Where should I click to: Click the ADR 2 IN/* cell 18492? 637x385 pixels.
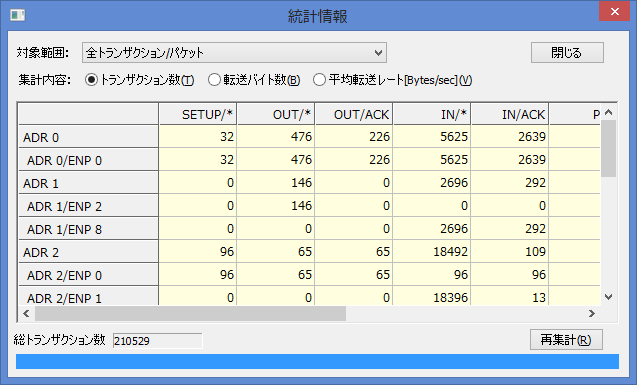point(432,251)
